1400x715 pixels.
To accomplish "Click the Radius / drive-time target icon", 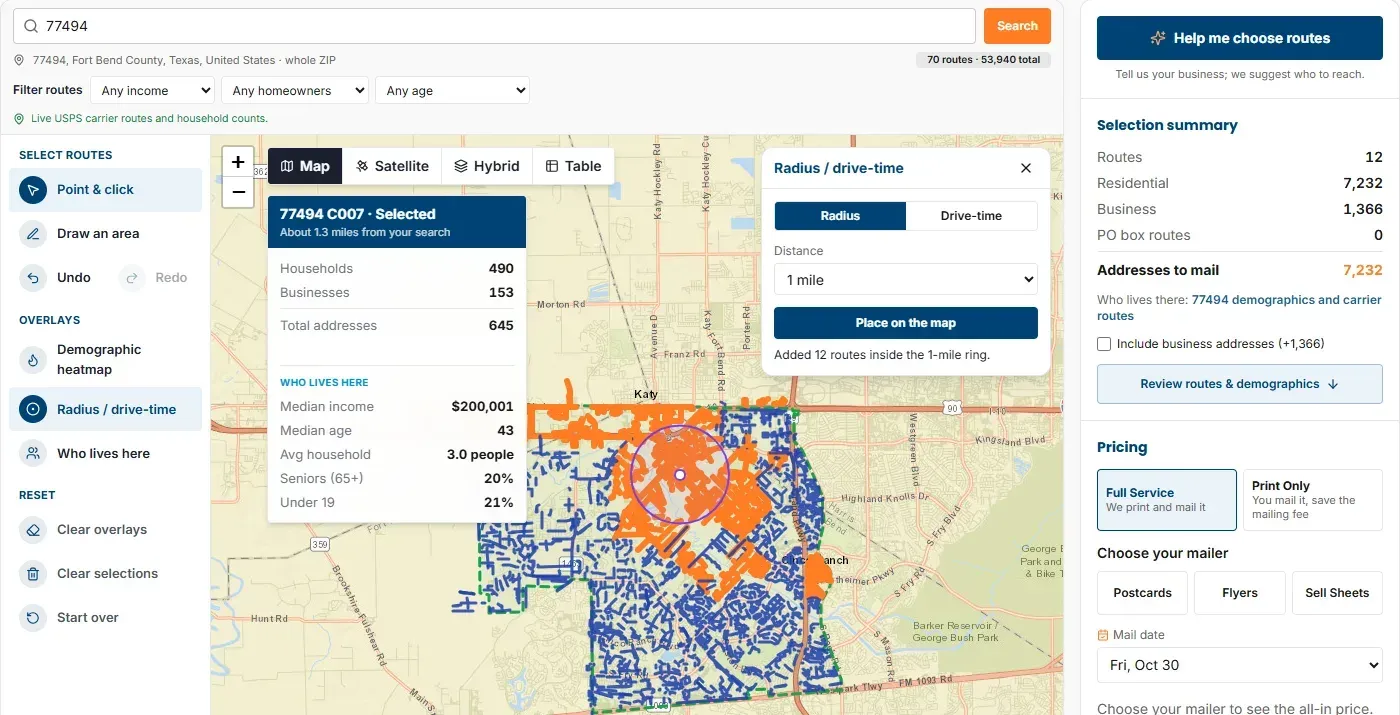I will 33,409.
